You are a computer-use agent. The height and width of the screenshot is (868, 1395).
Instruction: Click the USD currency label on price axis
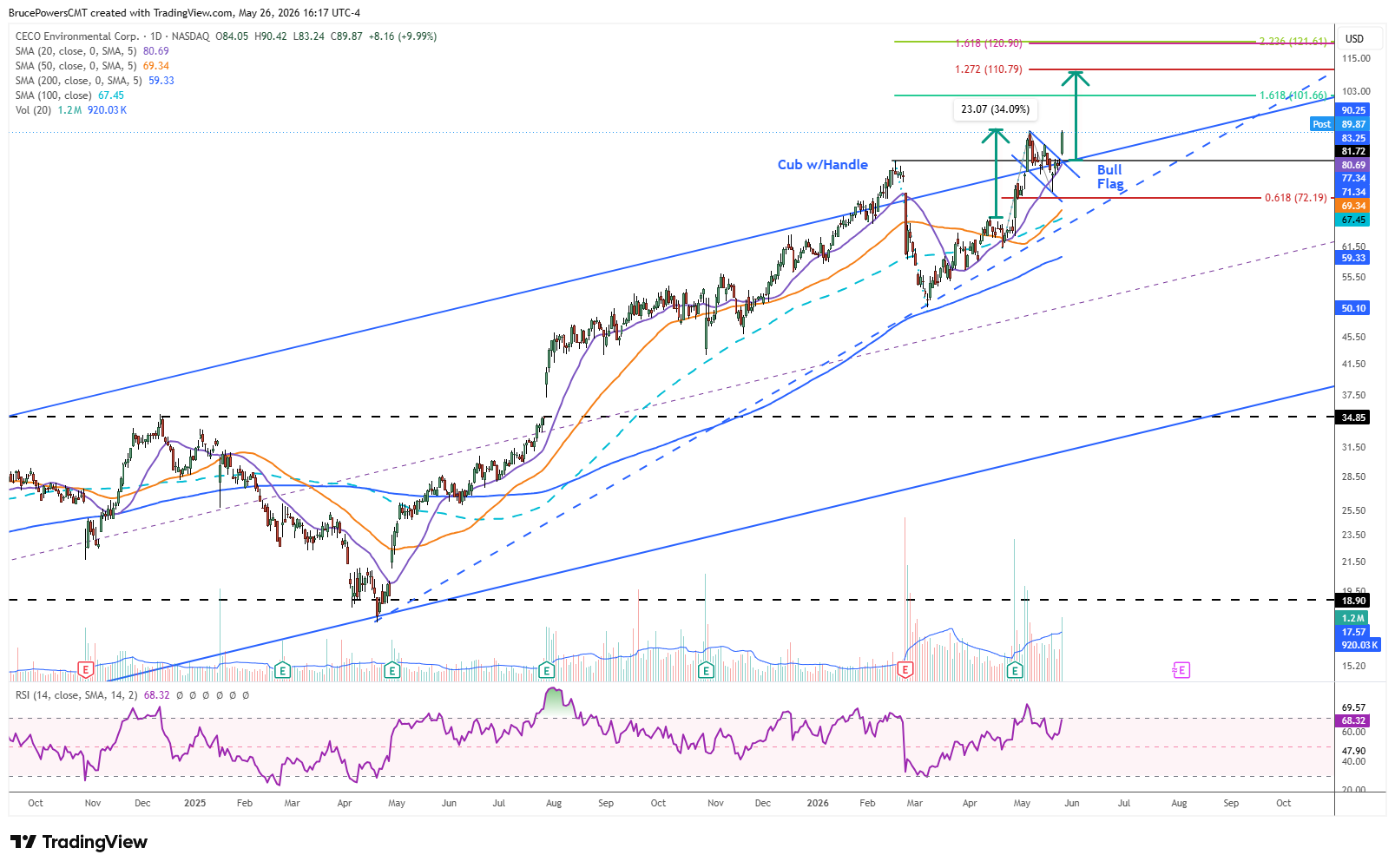tap(1354, 39)
